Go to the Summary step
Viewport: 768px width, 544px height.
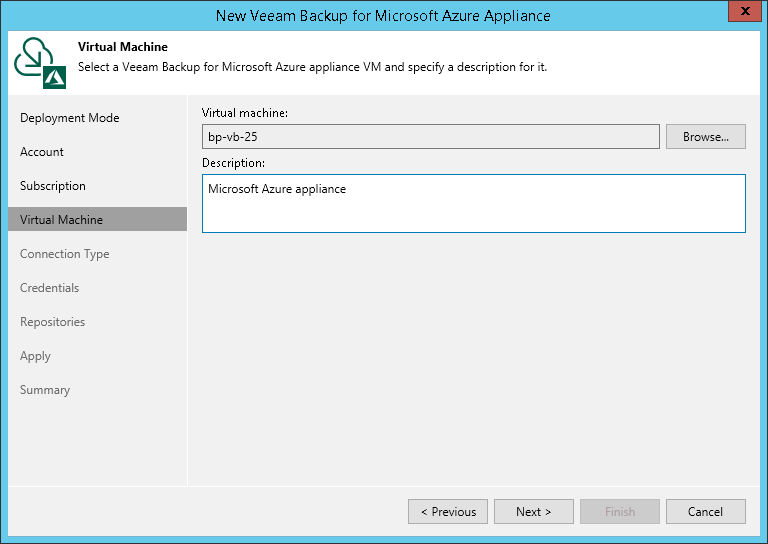45,390
